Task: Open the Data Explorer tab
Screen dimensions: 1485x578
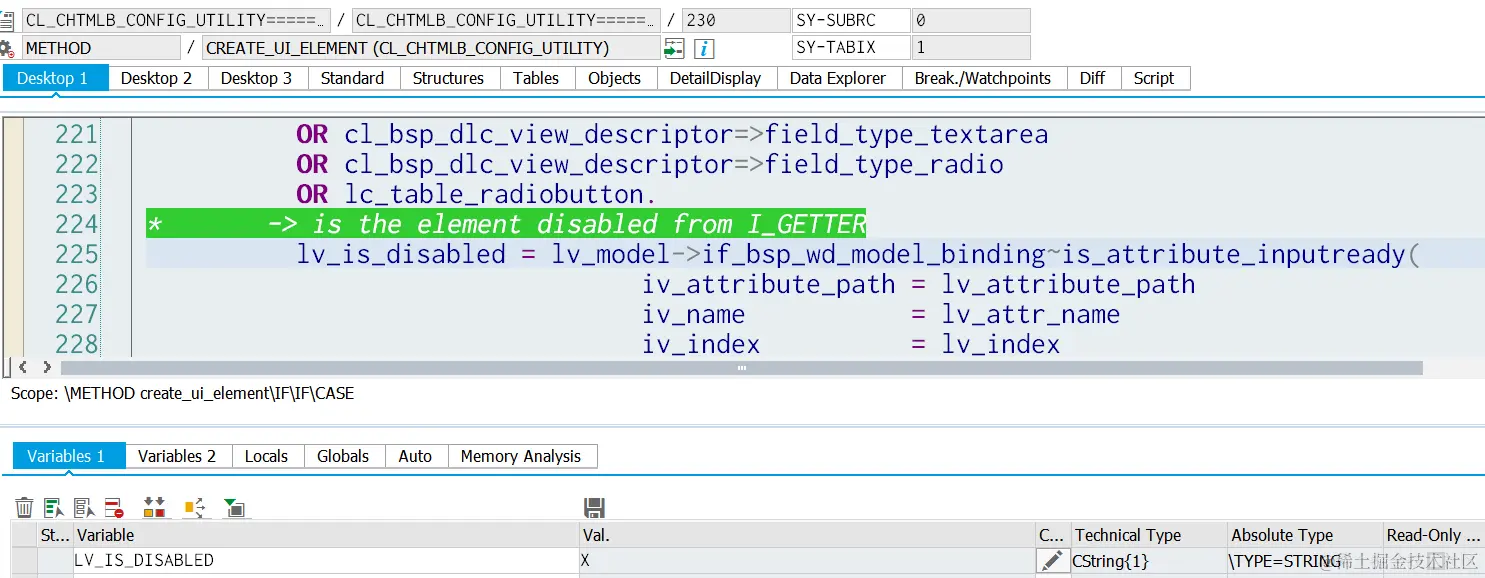Action: point(838,78)
